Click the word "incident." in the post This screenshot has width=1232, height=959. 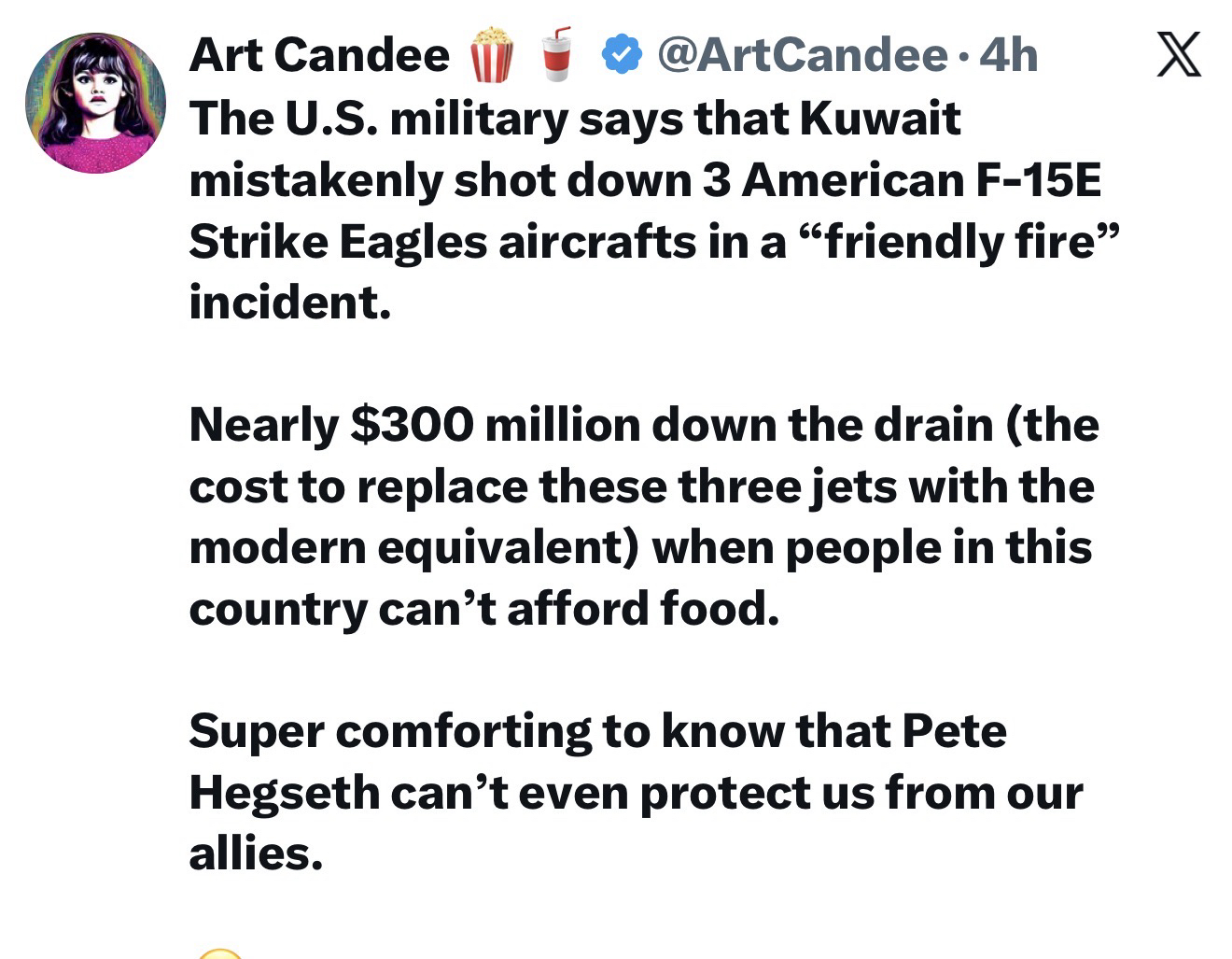coord(290,303)
